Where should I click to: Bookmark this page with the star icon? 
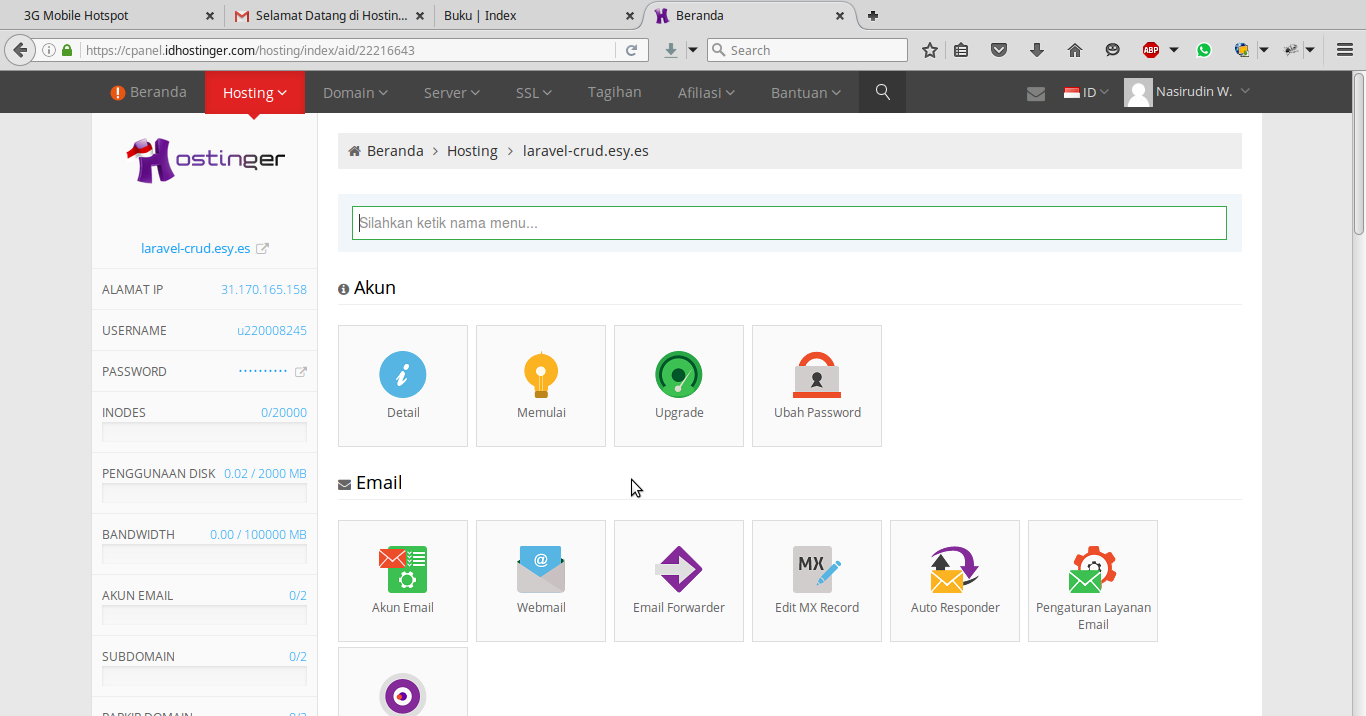930,50
